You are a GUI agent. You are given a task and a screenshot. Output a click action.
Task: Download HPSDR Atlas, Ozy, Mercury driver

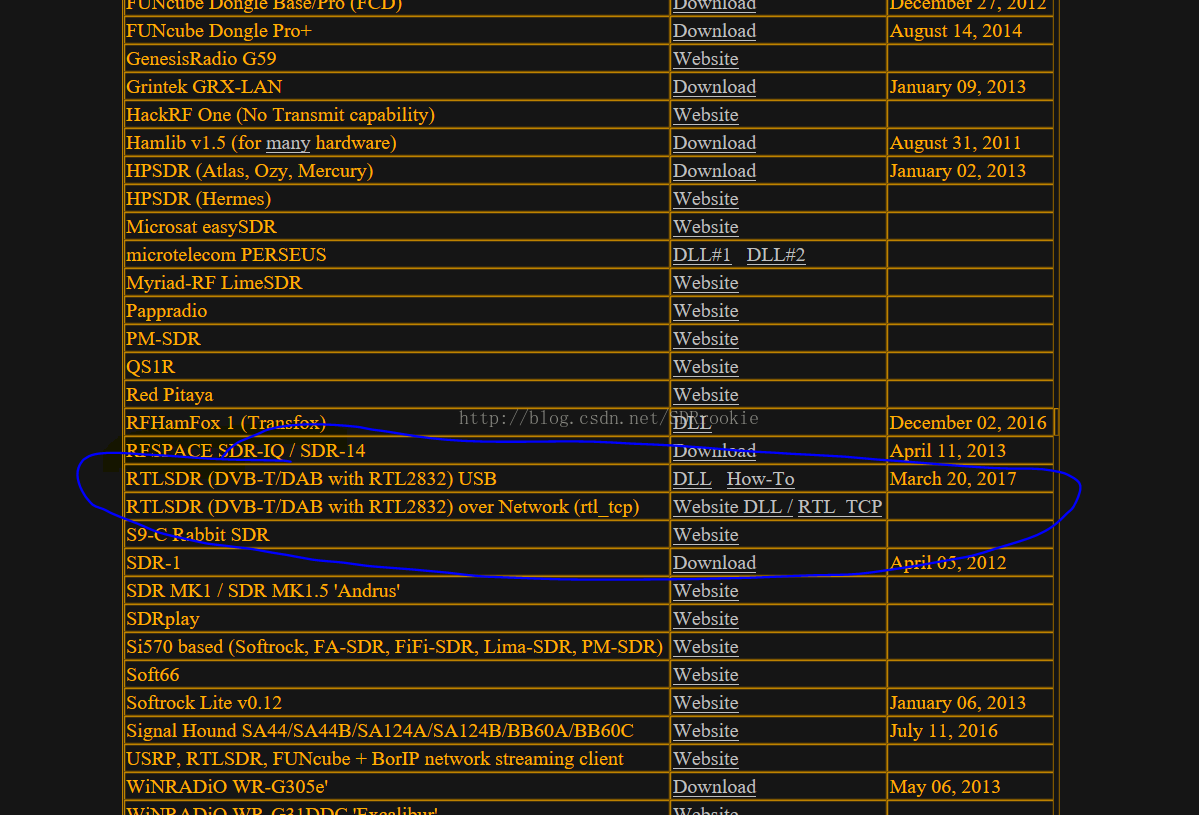[x=714, y=170]
